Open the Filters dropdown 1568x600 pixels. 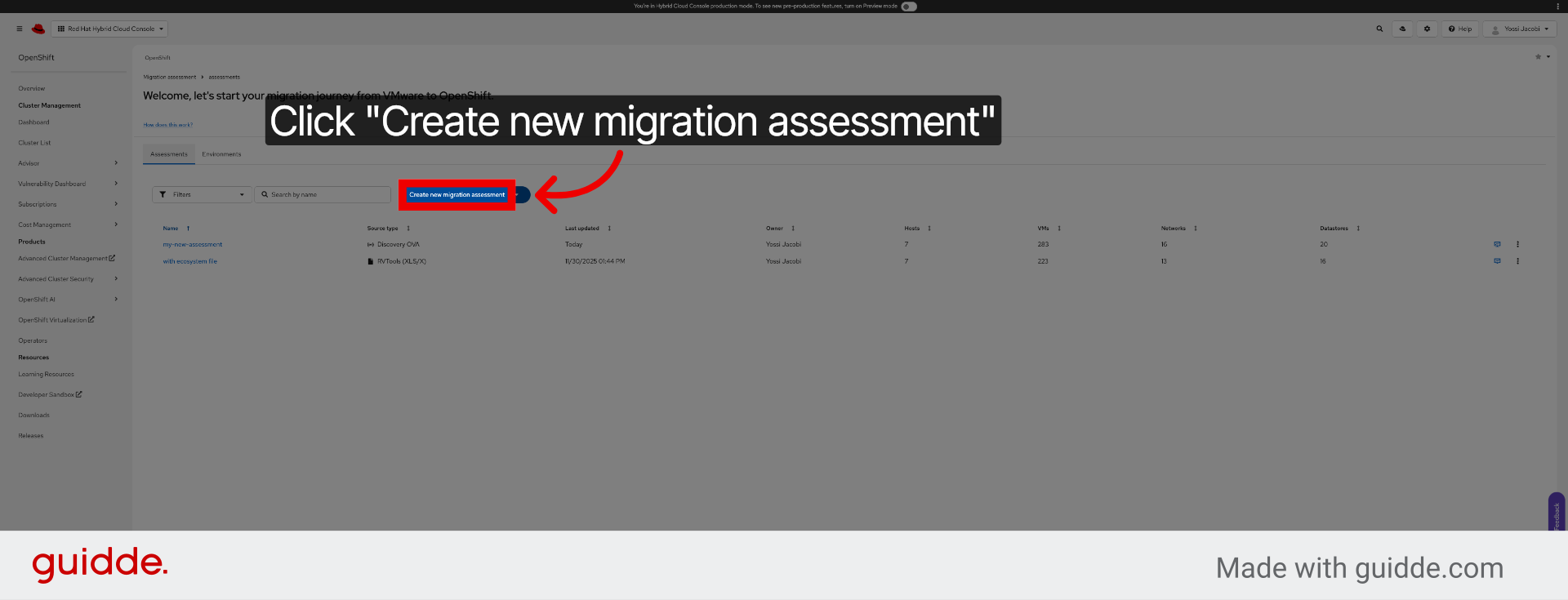tap(202, 194)
